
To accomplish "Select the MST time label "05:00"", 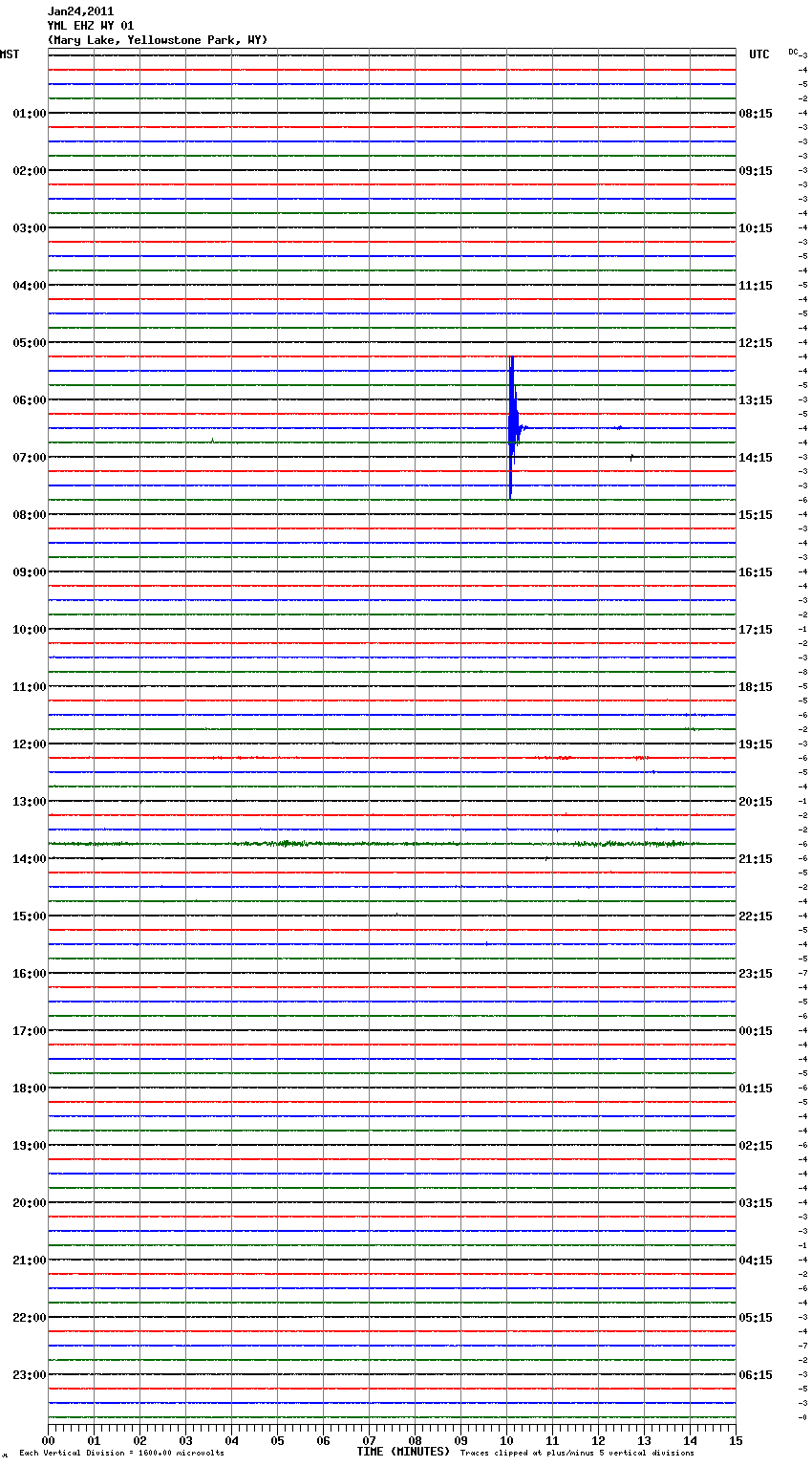I will point(30,343).
